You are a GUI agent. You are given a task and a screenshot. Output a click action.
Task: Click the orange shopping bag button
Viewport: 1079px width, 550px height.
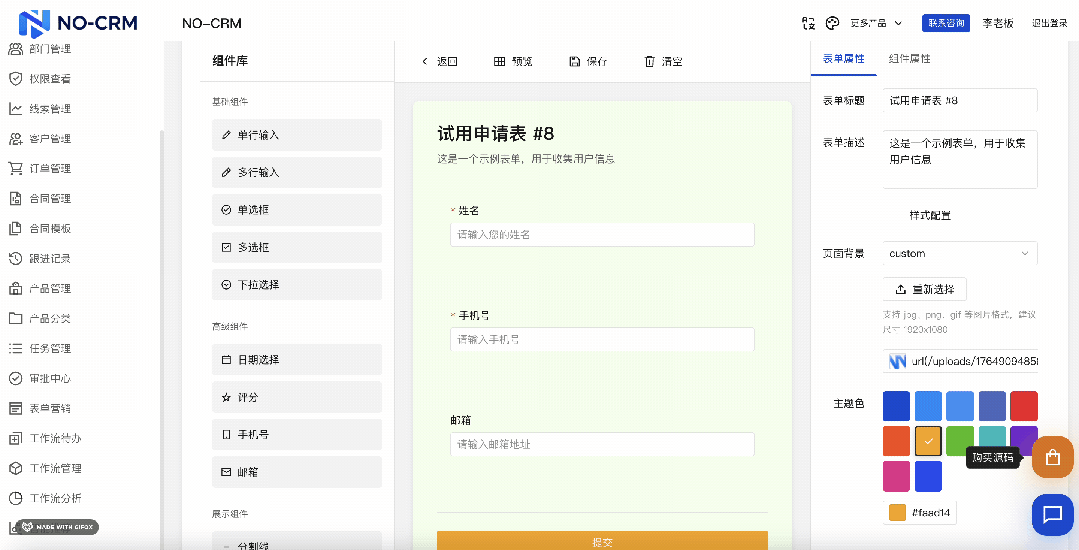pos(1052,457)
